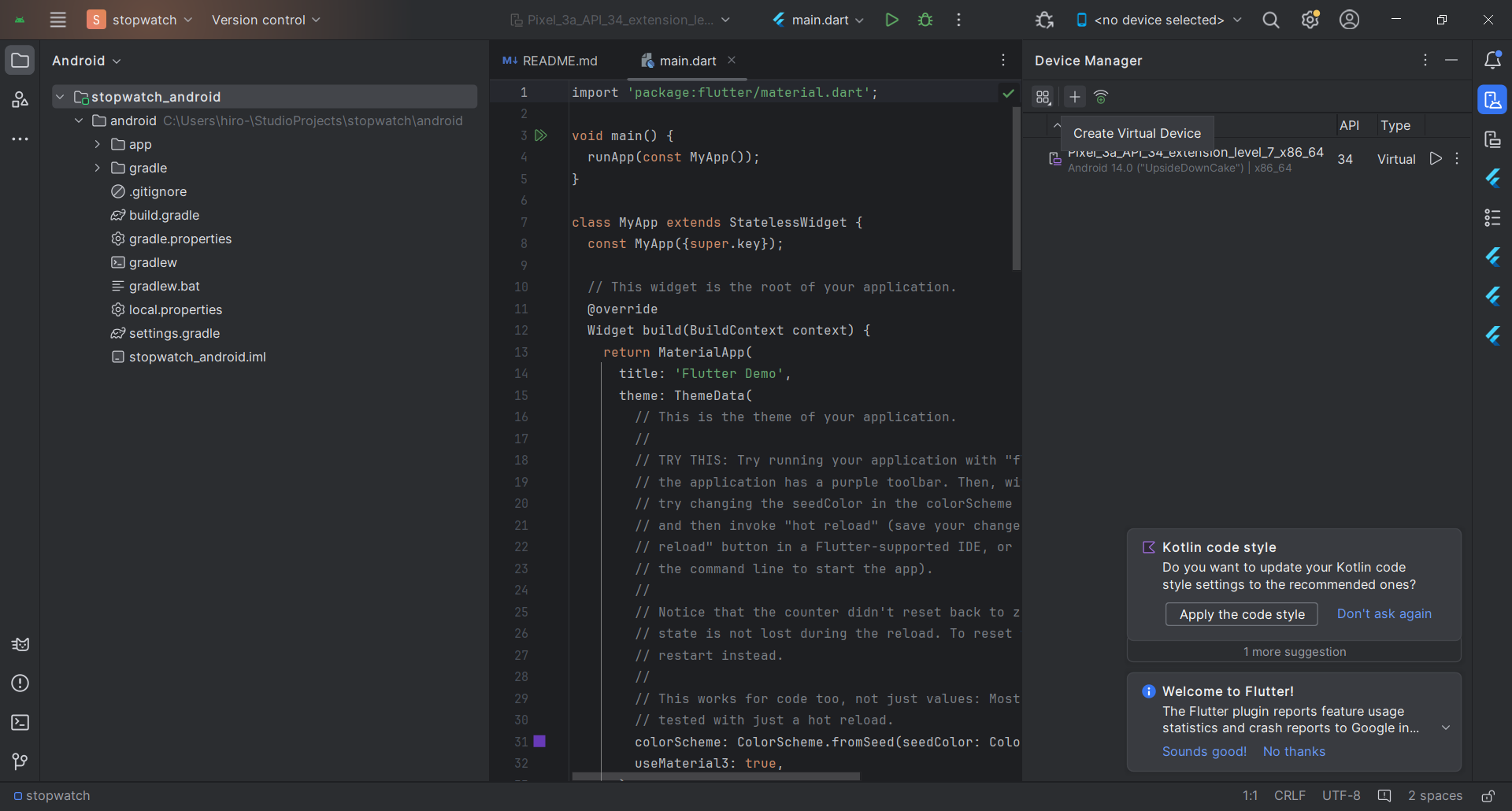Viewport: 1512px width, 811px height.
Task: Click the add device plus icon
Action: (x=1074, y=97)
